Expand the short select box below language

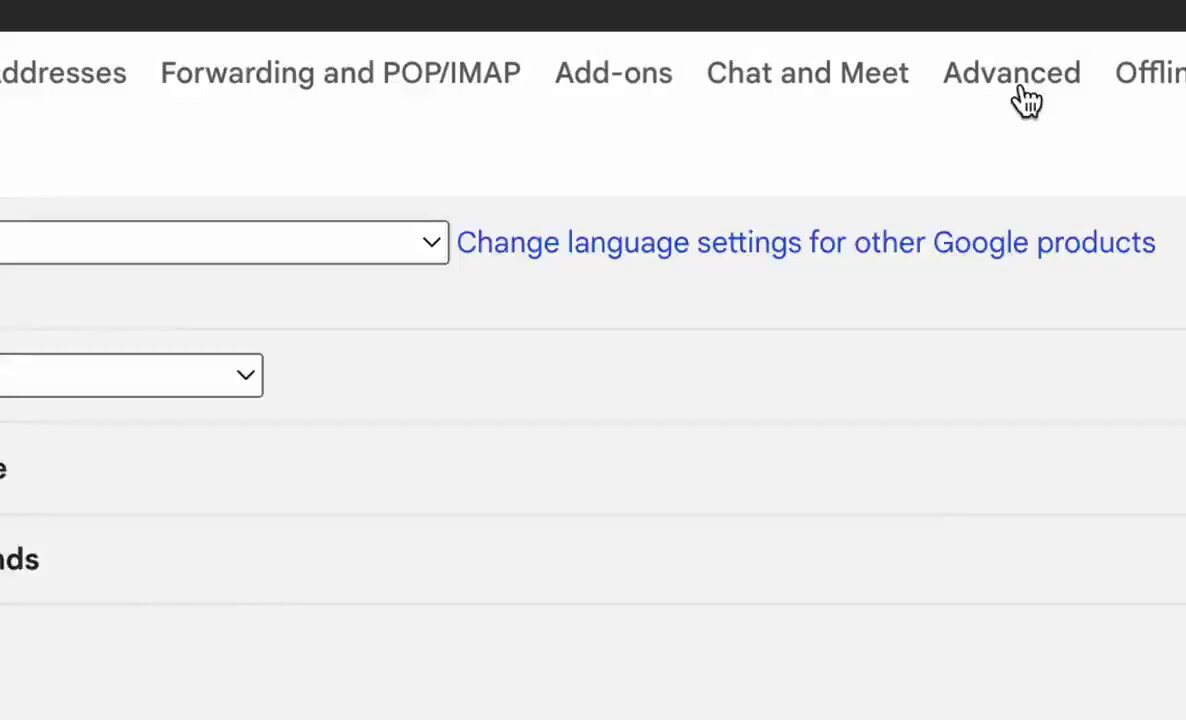coord(131,375)
